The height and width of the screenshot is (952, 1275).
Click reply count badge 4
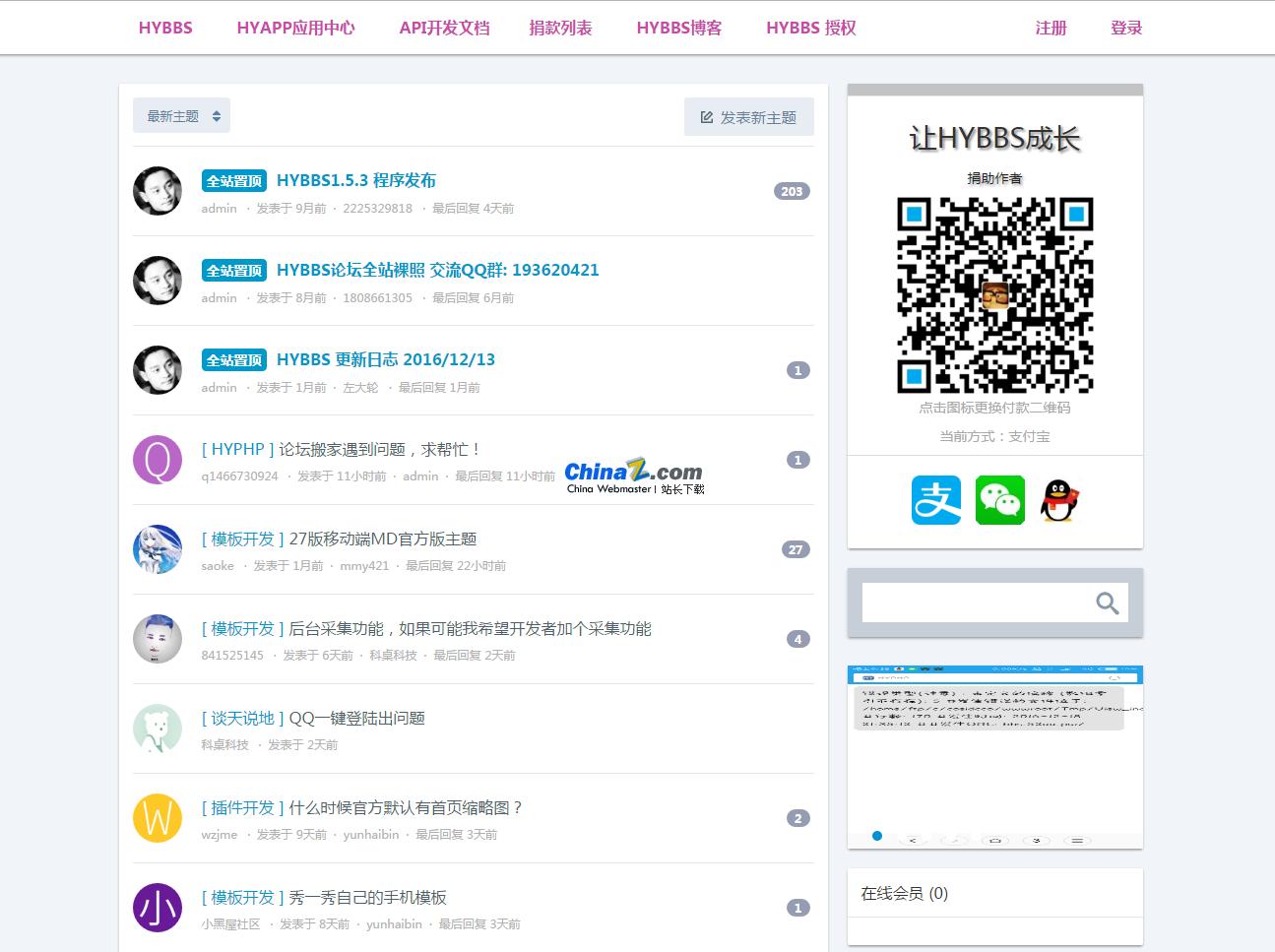[798, 639]
